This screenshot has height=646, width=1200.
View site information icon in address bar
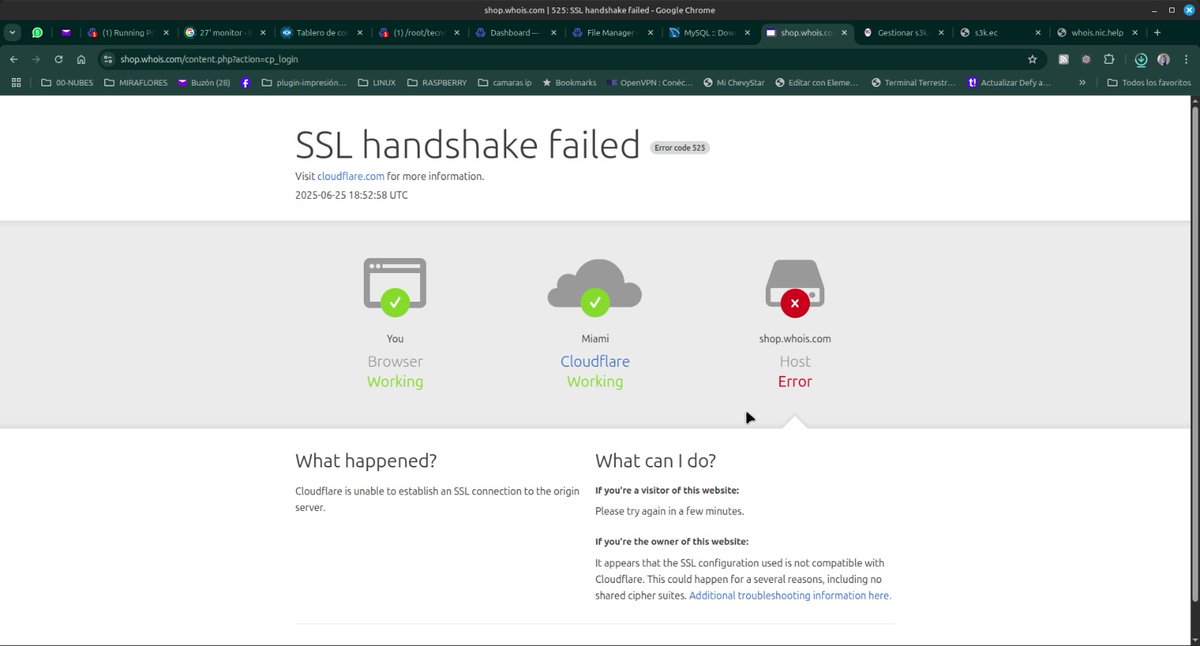tap(109, 59)
